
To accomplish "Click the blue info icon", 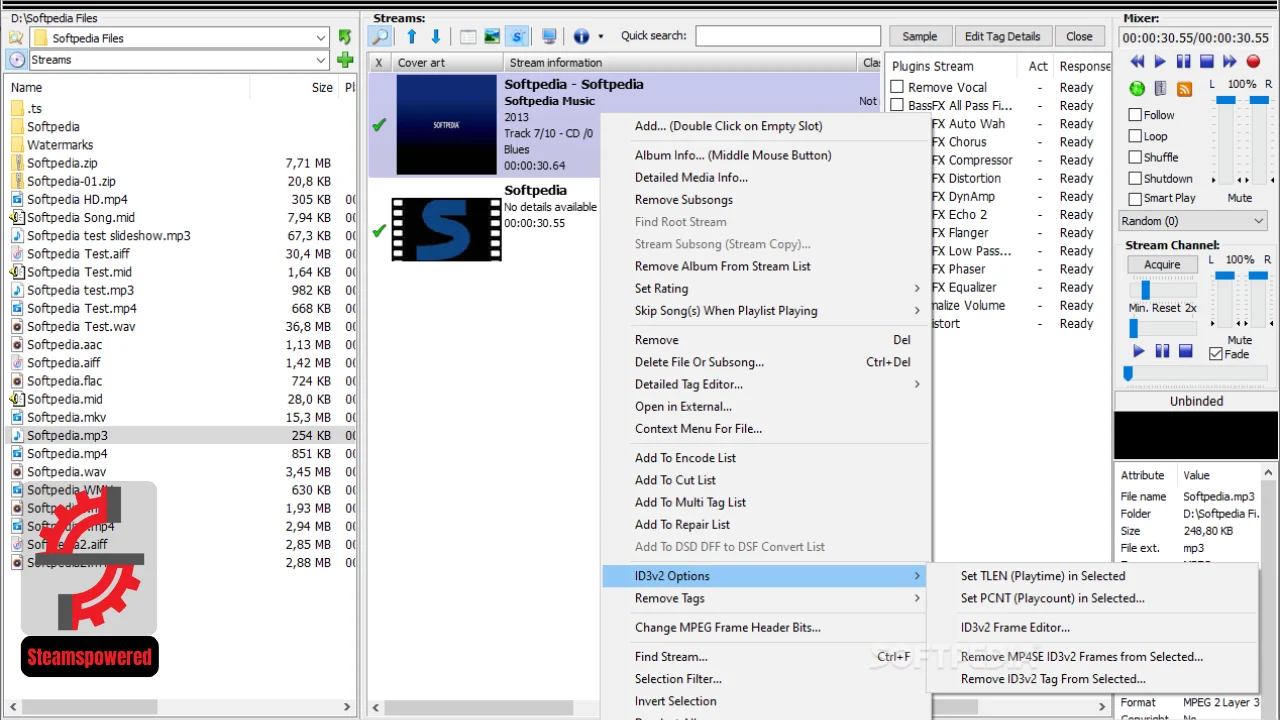I will (x=582, y=37).
